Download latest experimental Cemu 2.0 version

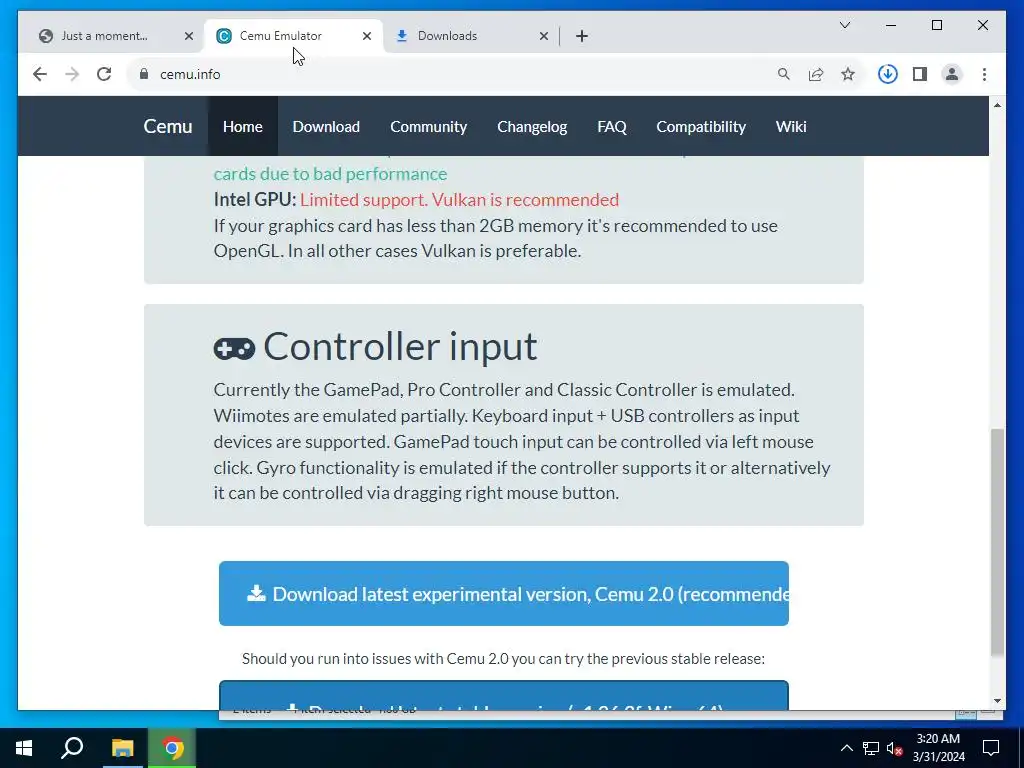(x=504, y=593)
